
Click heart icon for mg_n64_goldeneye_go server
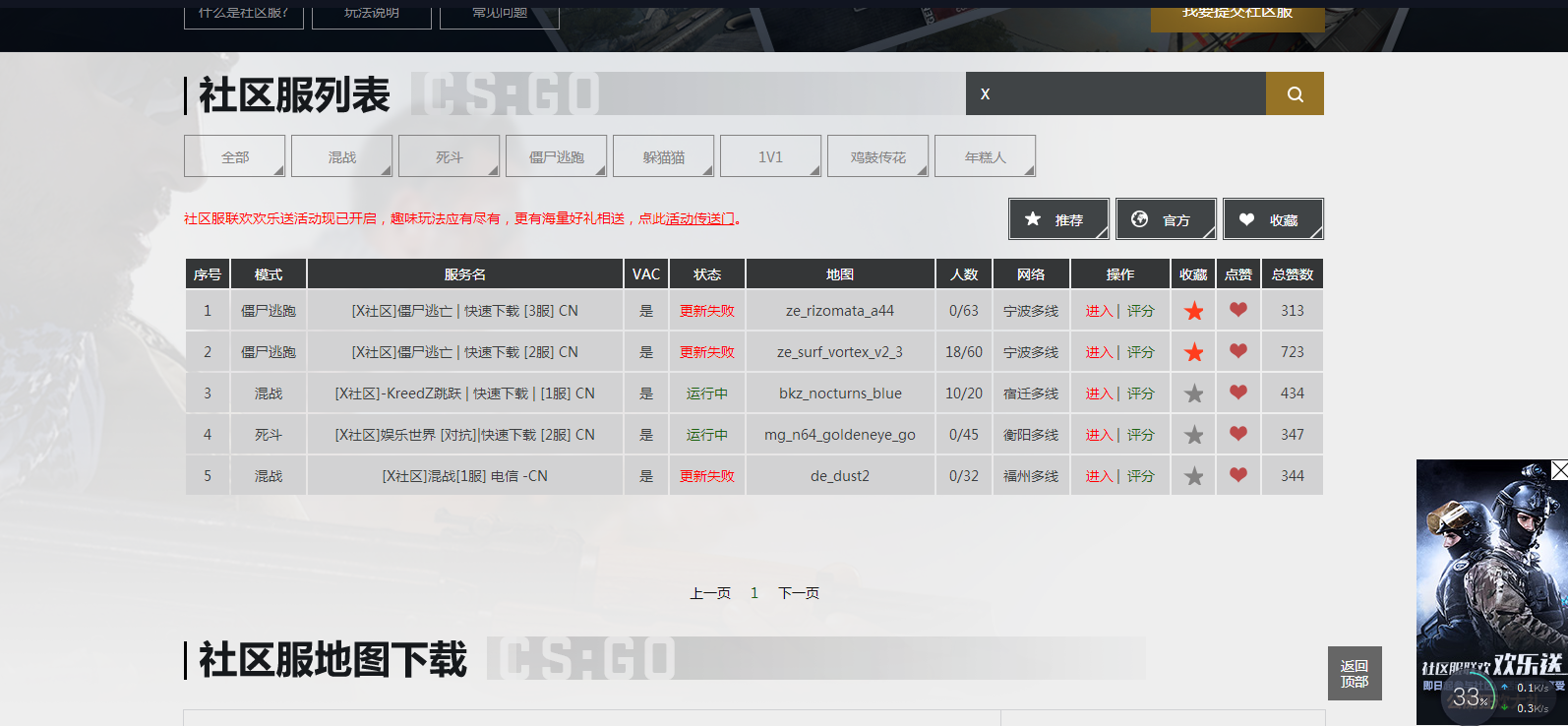(1237, 434)
